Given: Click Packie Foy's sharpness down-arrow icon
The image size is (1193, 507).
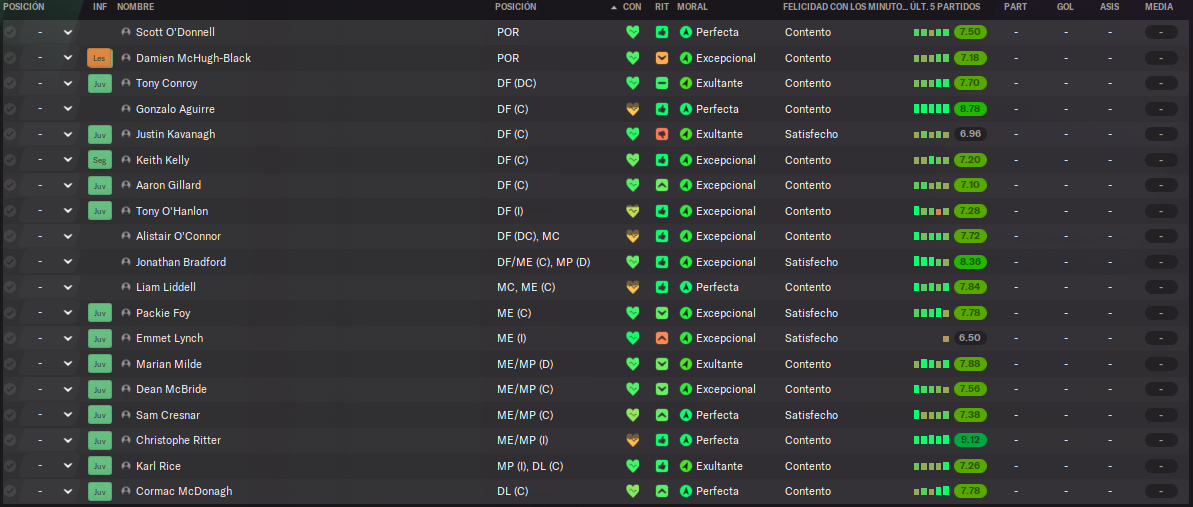Looking at the screenshot, I should (662, 313).
